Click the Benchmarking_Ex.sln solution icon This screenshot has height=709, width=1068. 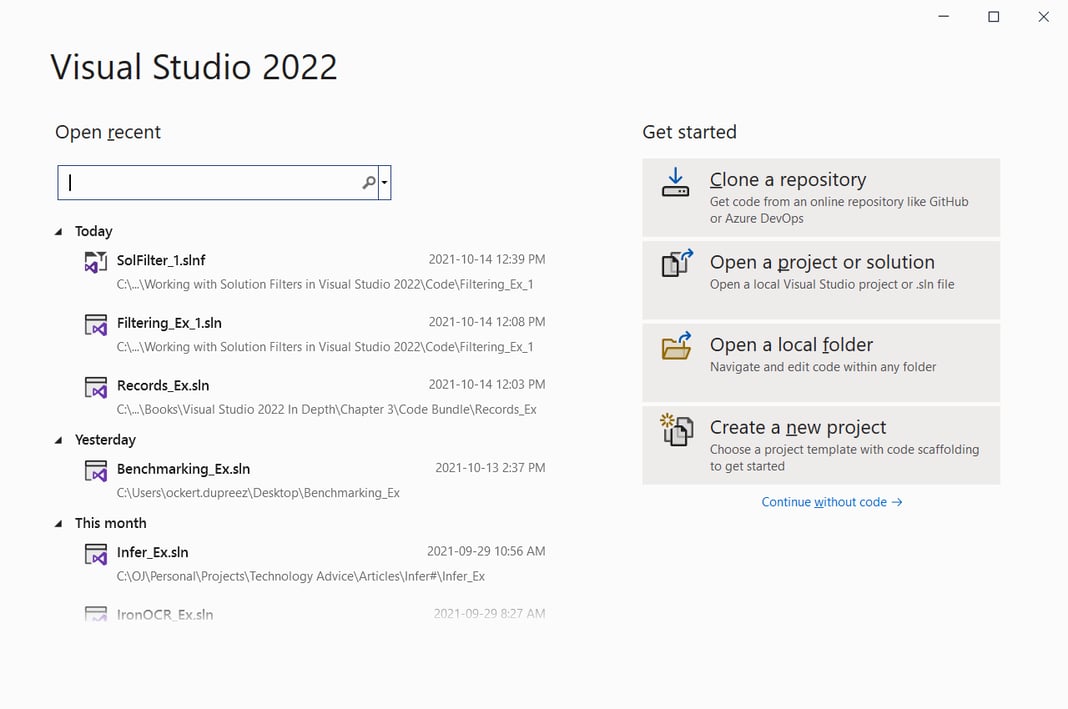[95, 471]
